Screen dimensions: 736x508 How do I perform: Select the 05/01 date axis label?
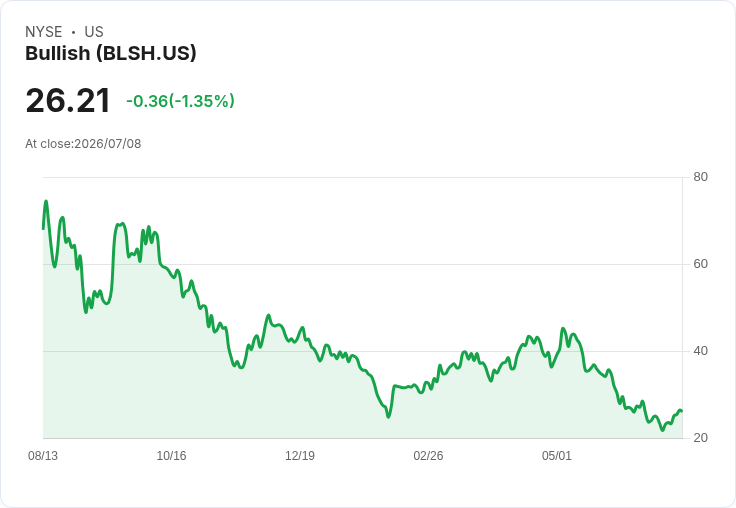[557, 456]
